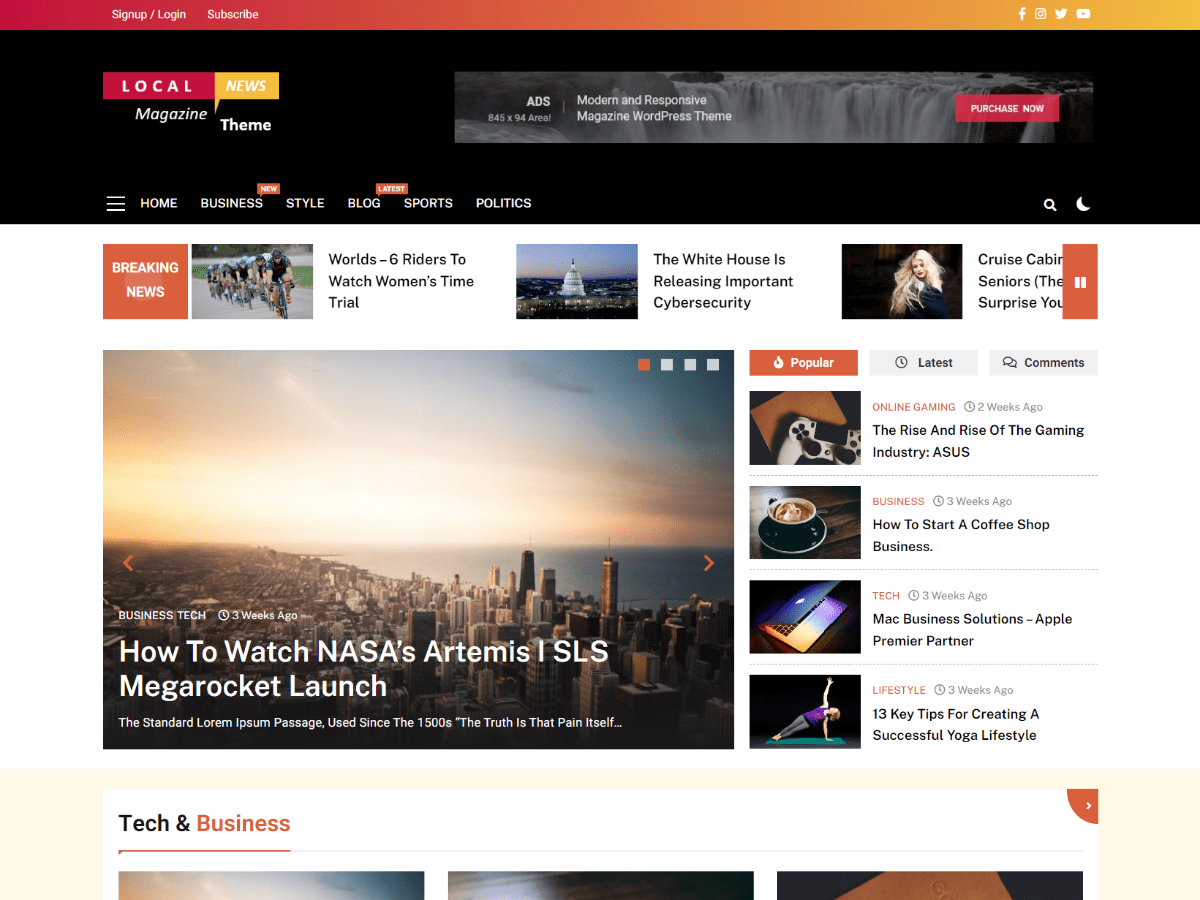
Task: Advance featured slider with next arrow
Action: [x=709, y=562]
